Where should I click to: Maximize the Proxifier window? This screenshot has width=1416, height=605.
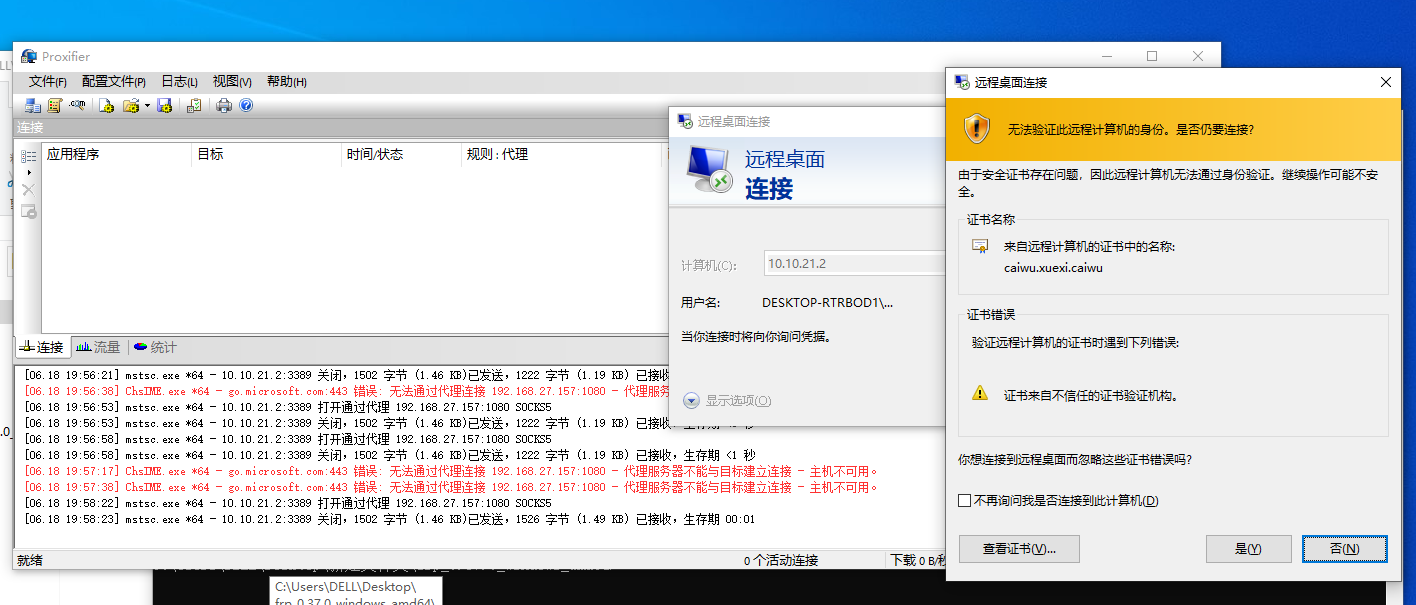tap(1151, 56)
